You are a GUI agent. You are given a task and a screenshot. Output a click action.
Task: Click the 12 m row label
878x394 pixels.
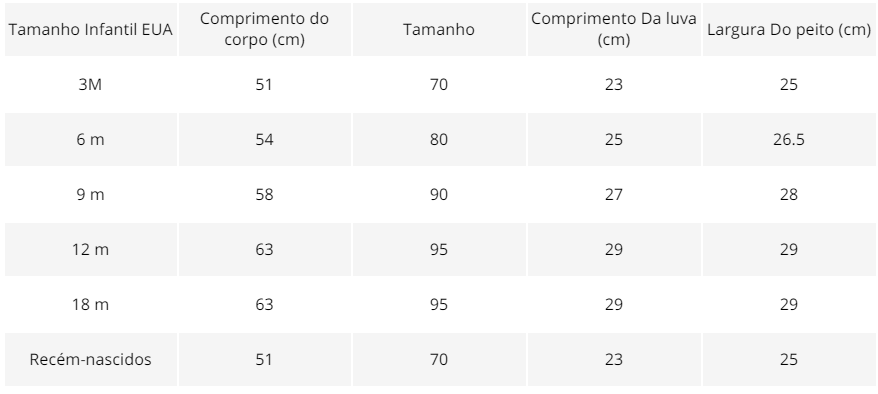[91, 249]
